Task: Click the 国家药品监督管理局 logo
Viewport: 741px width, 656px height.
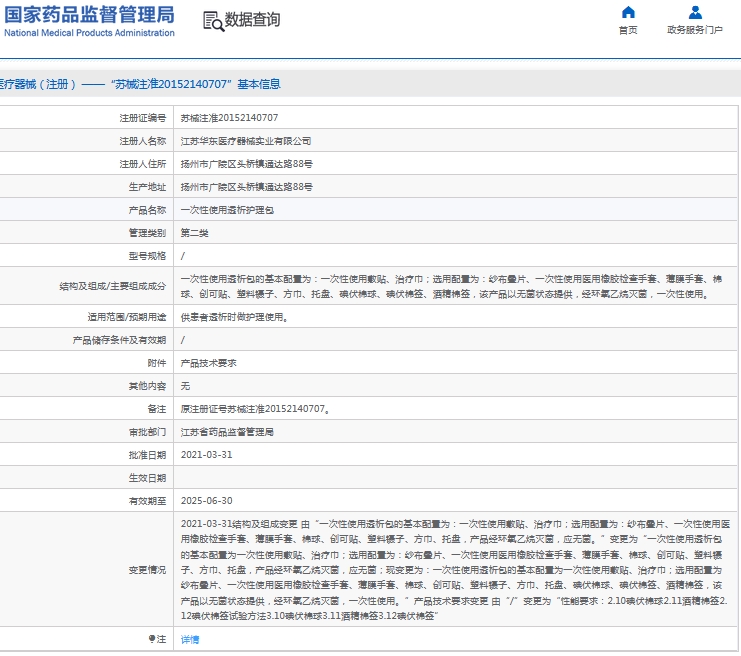Action: click(89, 15)
